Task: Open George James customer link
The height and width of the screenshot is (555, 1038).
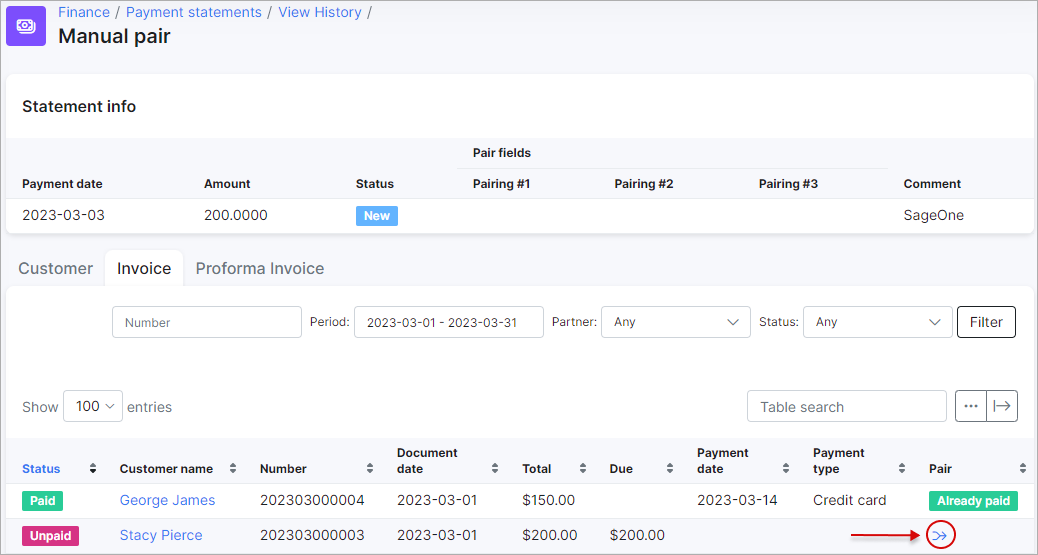Action: [167, 501]
